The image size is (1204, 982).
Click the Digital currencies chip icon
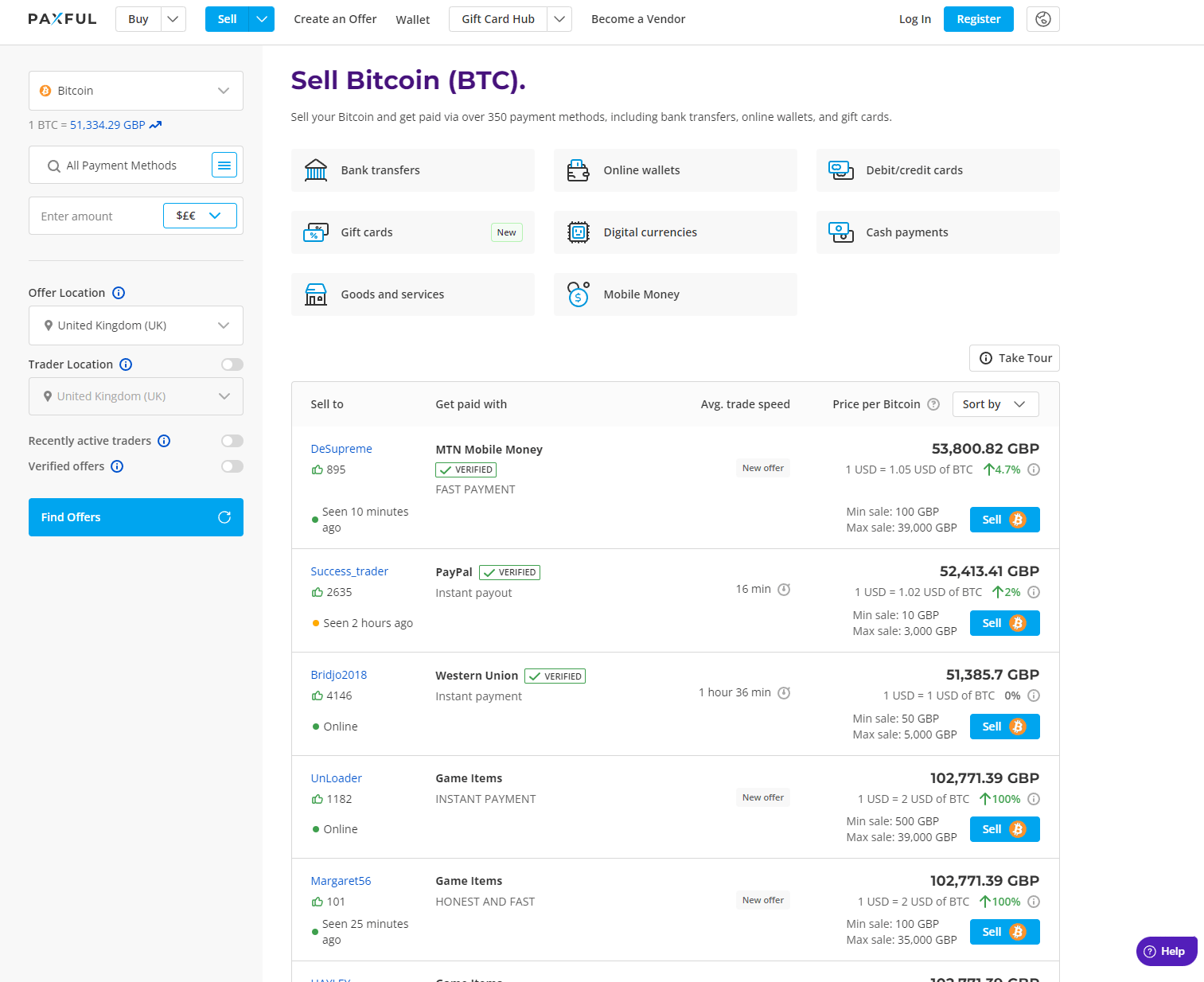(x=579, y=232)
